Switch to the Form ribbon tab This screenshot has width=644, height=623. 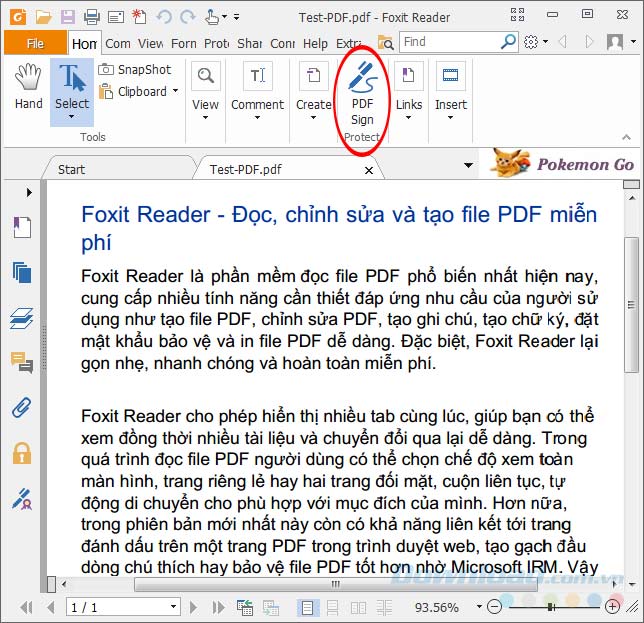pyautogui.click(x=184, y=43)
